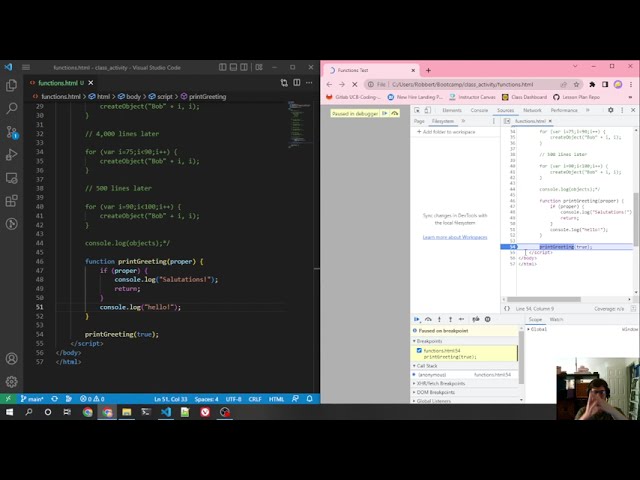
Task: Click the script breadcrumb segment
Action: click(x=160, y=97)
